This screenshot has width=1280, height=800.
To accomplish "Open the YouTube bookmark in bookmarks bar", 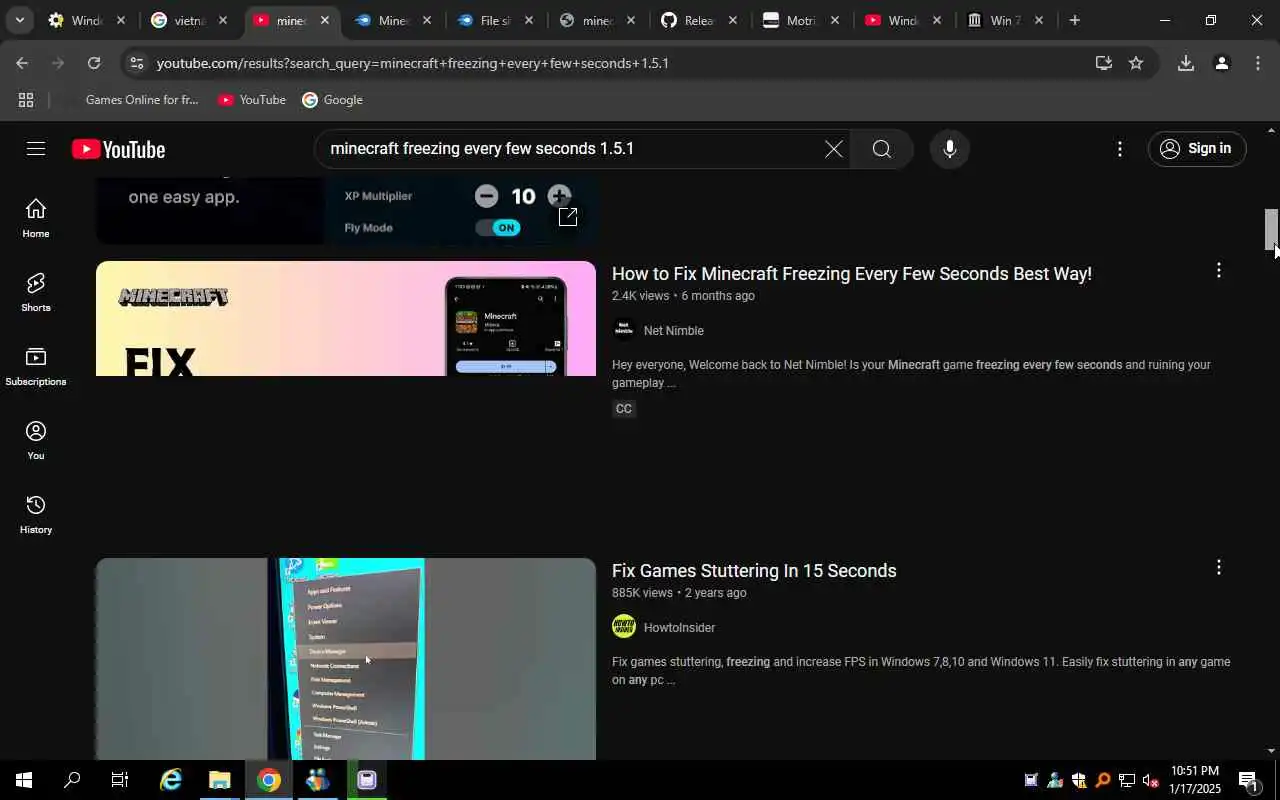I will pyautogui.click(x=252, y=100).
